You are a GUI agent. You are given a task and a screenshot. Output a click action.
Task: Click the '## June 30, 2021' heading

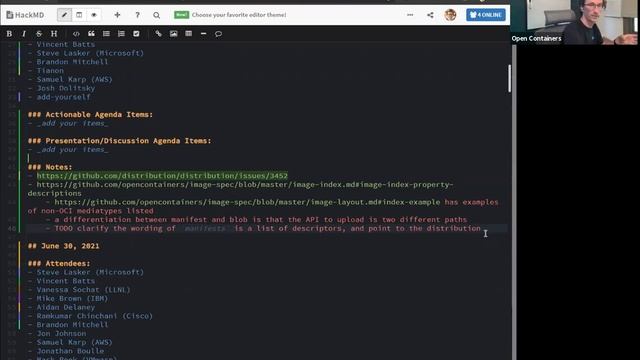[x=63, y=246]
